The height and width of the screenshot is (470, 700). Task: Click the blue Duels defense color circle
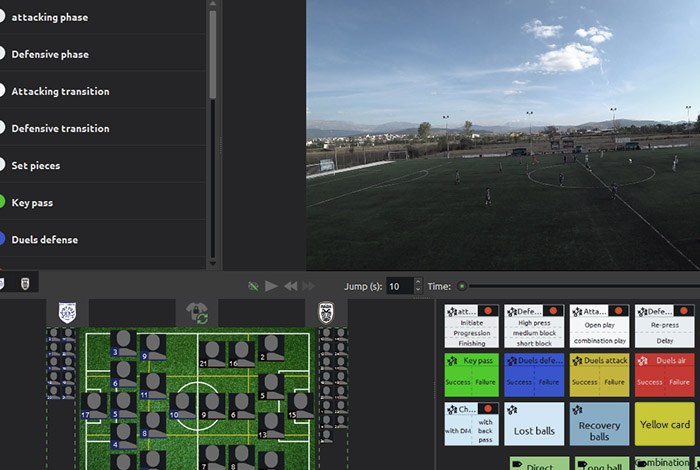[2, 239]
